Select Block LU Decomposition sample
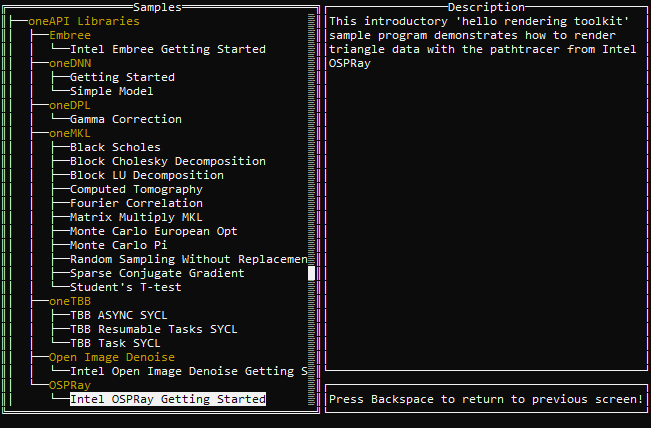The width and height of the screenshot is (651, 428). pos(147,175)
